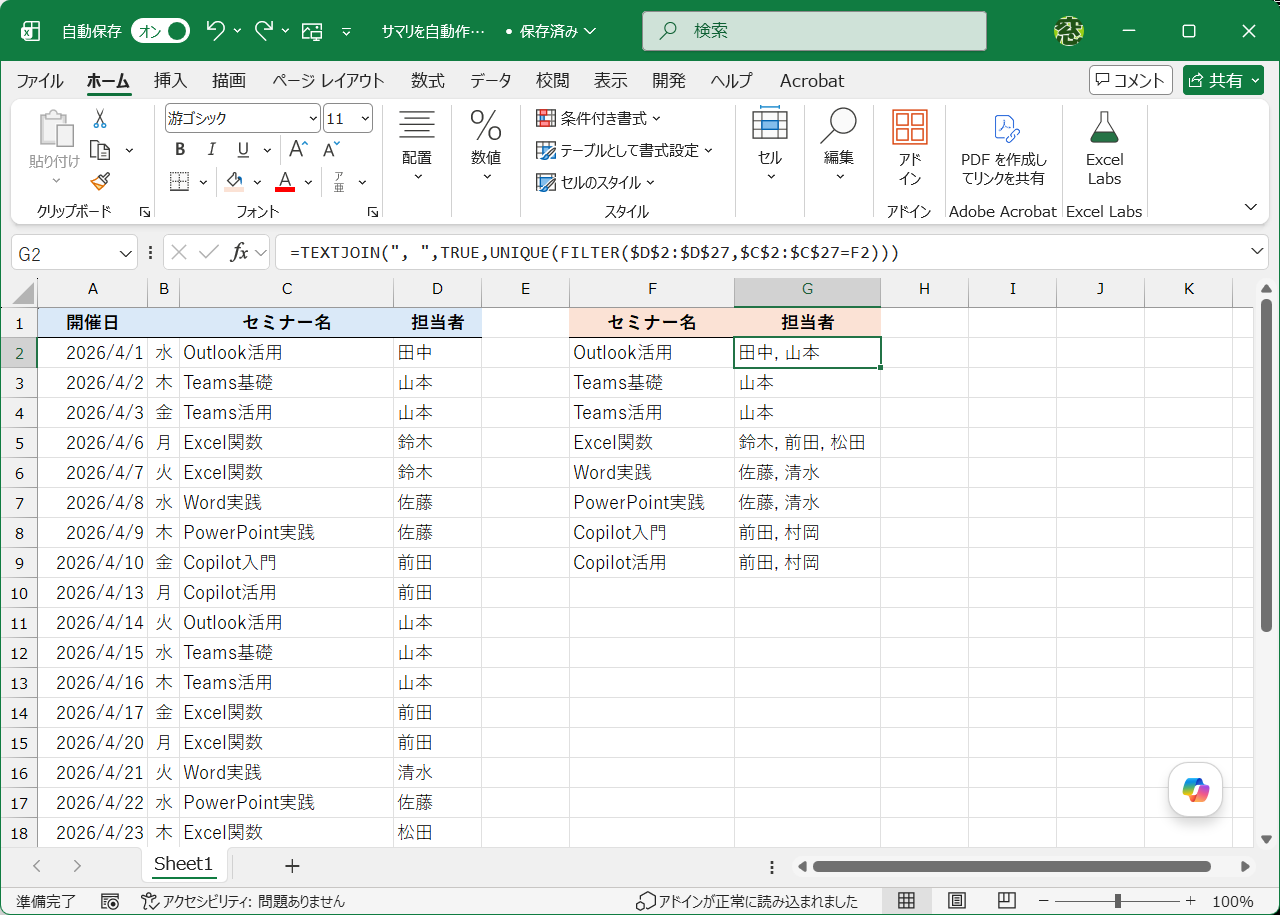Click accessibility status アクセシビリティ: 問題ありません
Viewport: 1280px width, 915px height.
click(244, 901)
